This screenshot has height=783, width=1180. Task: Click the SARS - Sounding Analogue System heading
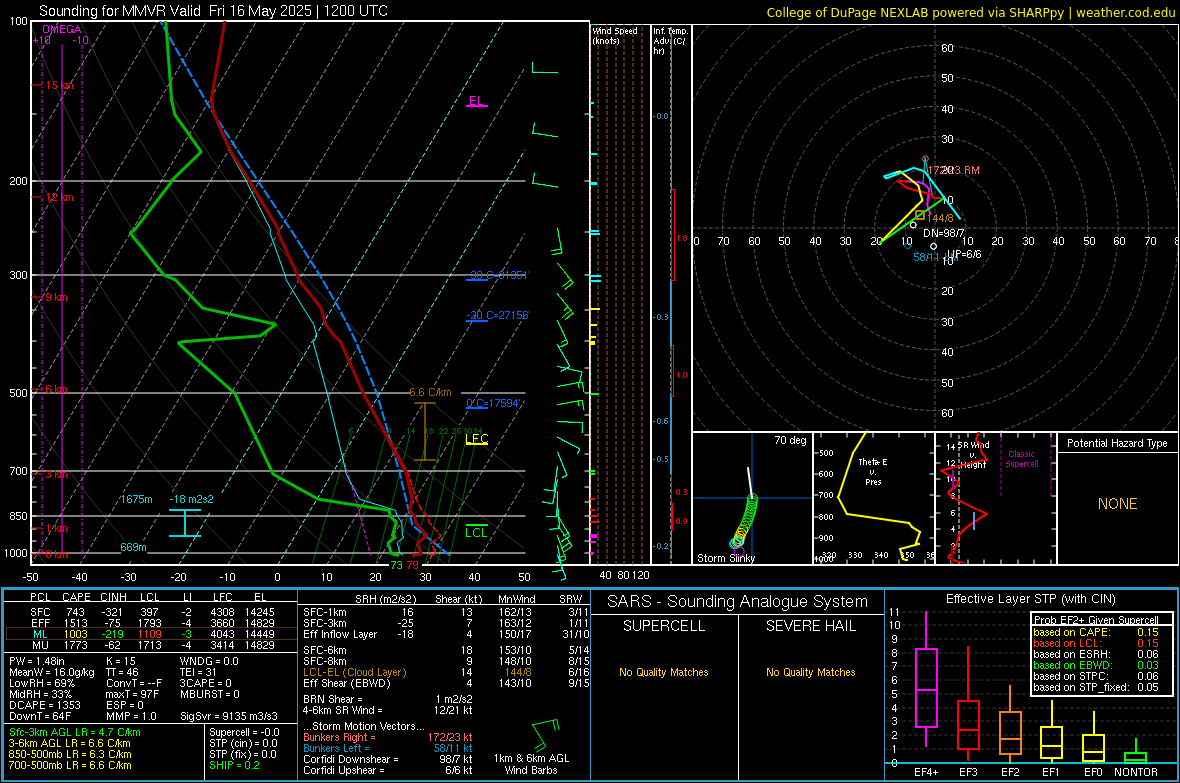click(x=737, y=602)
